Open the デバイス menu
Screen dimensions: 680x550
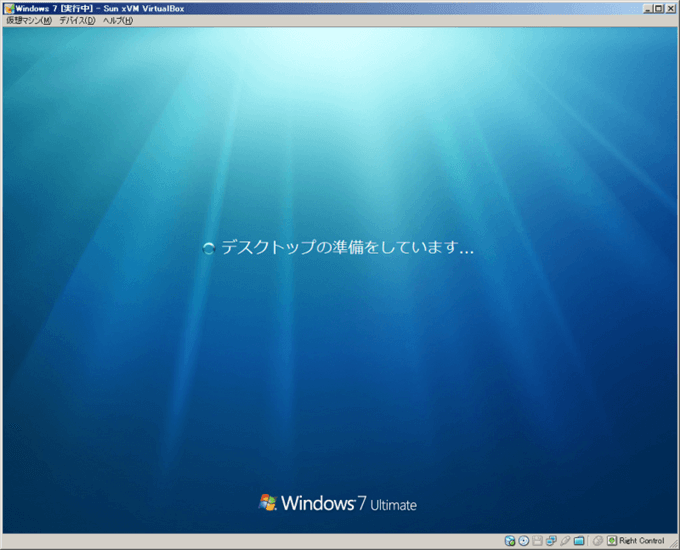[77, 21]
